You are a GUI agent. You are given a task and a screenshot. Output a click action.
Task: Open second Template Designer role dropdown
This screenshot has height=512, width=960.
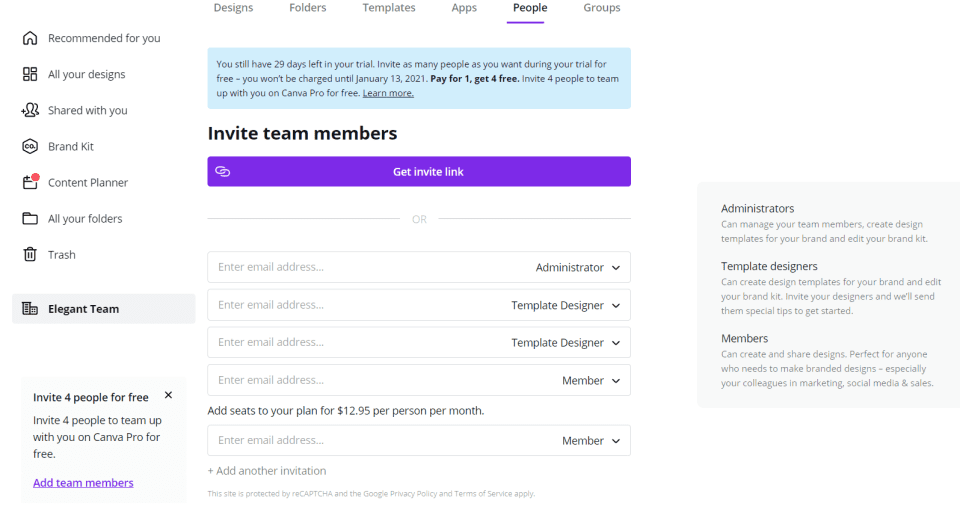click(566, 343)
